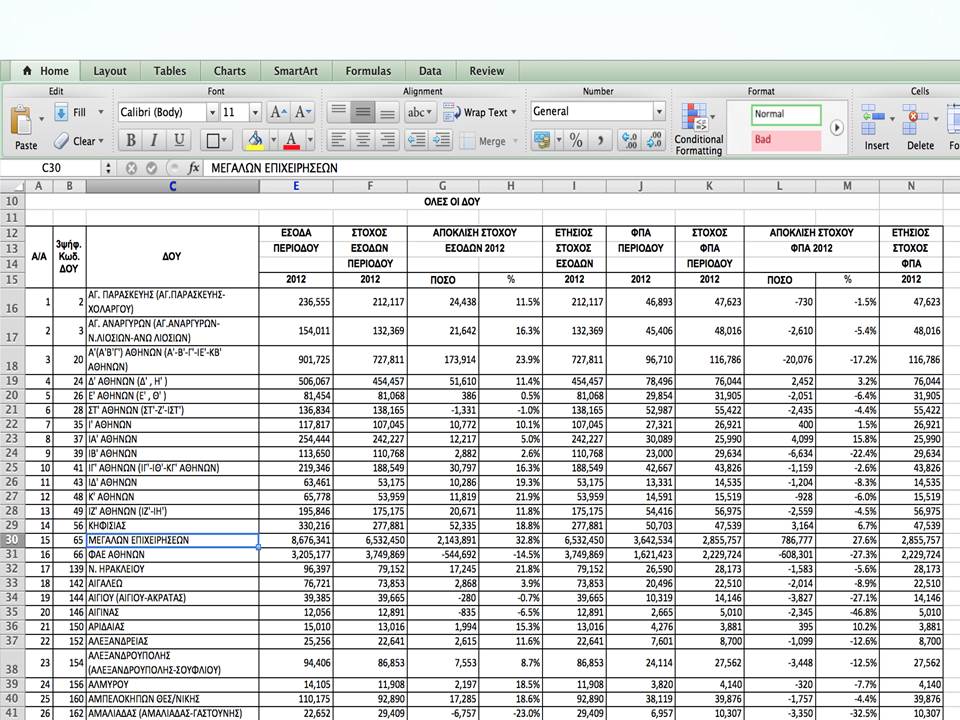960x720 pixels.
Task: Open the font color picker arrow
Action: click(310, 141)
